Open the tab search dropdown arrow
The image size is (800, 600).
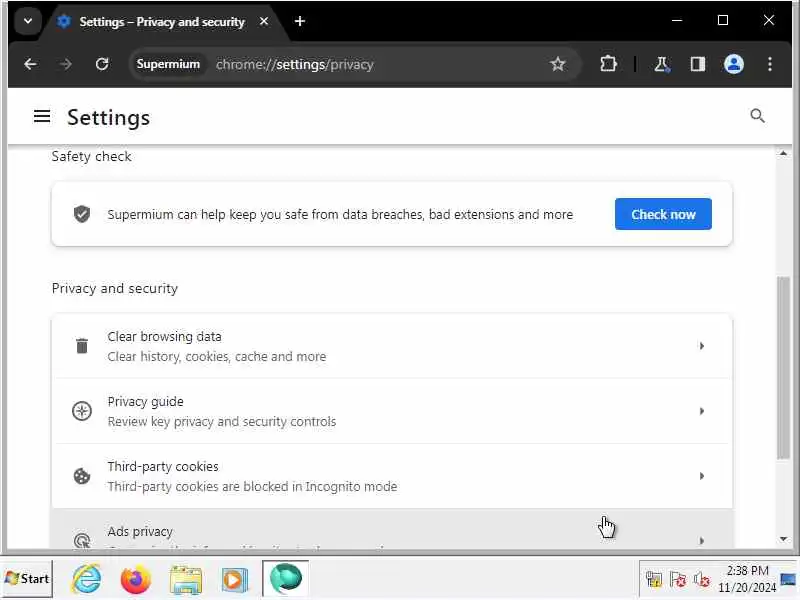[28, 21]
